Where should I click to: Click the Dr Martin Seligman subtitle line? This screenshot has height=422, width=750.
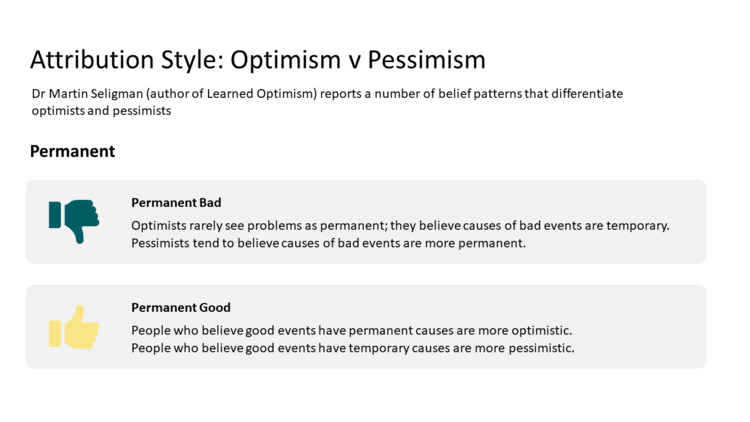click(x=327, y=94)
